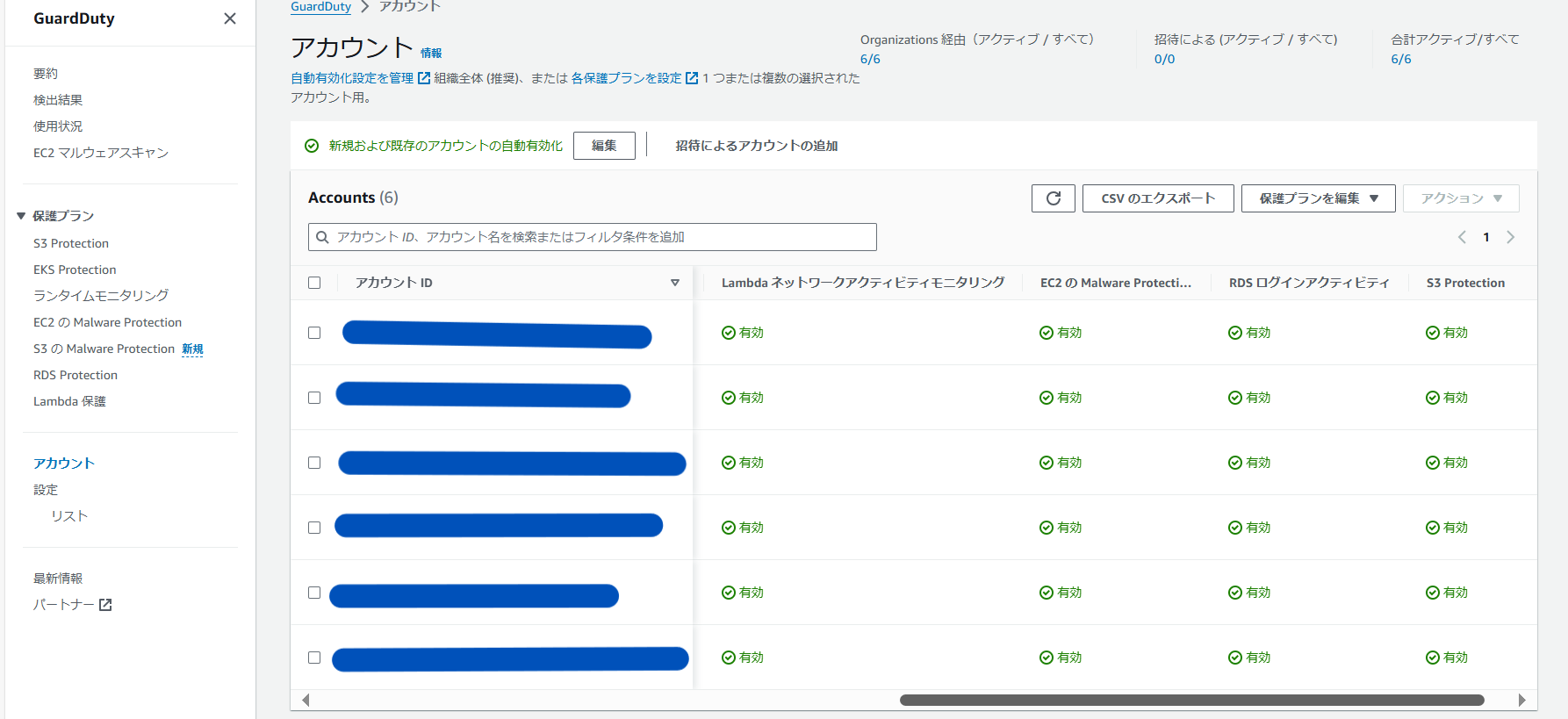Open 検出結果 in the sidebar
Viewport: 1568px width, 719px height.
(x=58, y=100)
